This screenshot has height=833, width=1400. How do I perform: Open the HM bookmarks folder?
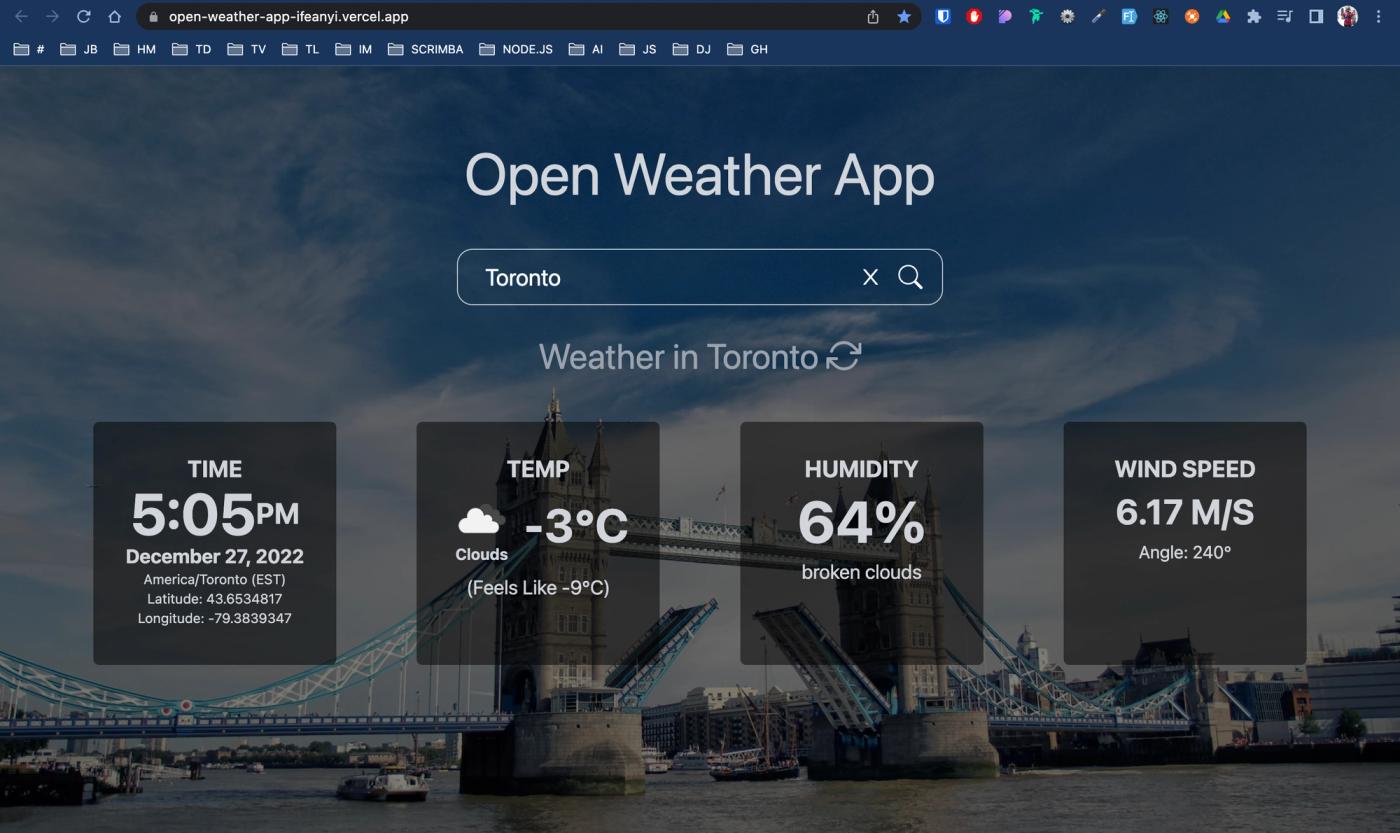click(135, 49)
